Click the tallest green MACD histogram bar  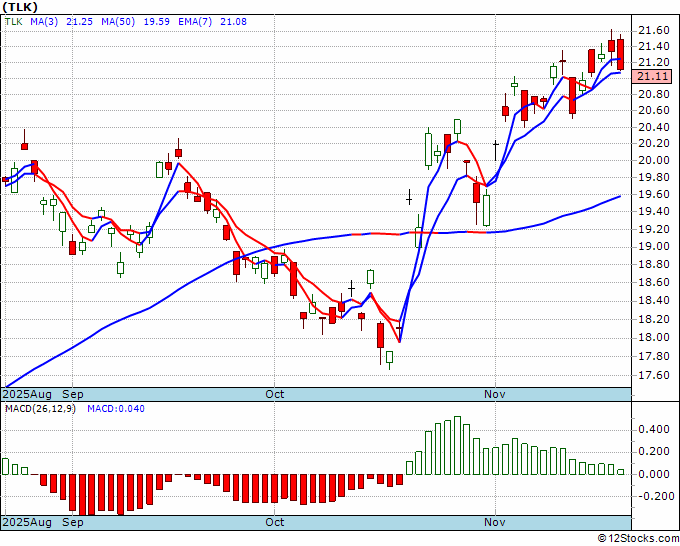point(457,445)
